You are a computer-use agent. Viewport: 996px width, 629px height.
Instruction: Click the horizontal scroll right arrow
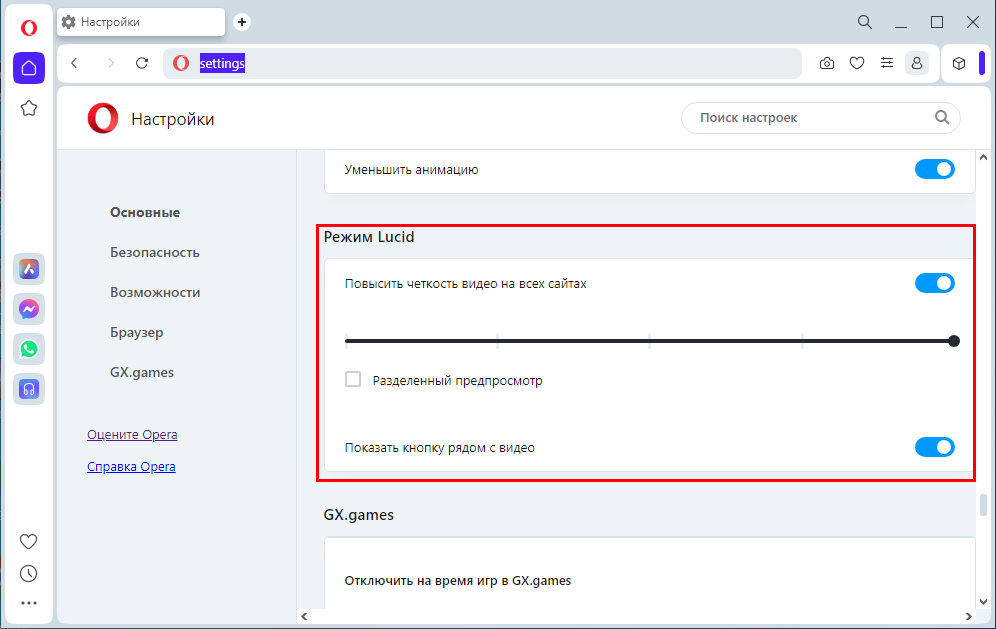pos(969,616)
